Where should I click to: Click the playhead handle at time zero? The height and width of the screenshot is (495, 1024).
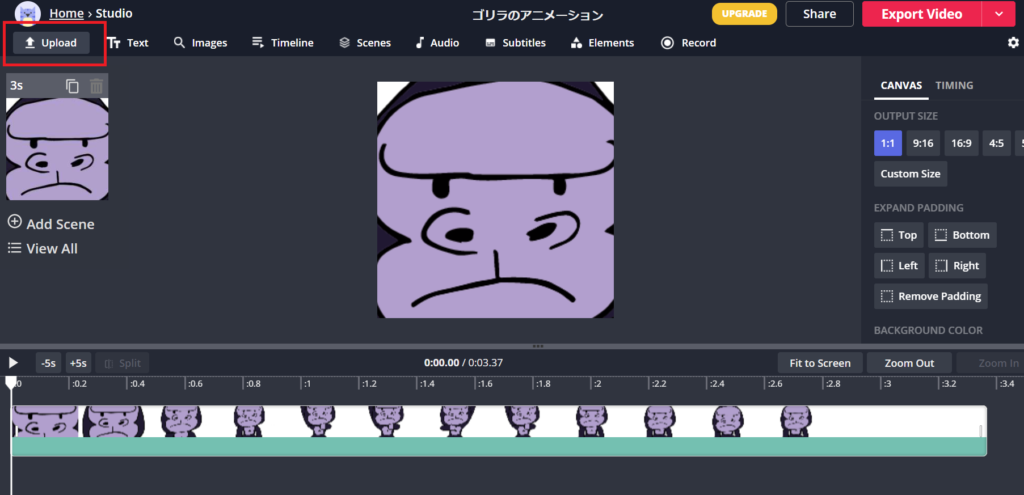11,383
